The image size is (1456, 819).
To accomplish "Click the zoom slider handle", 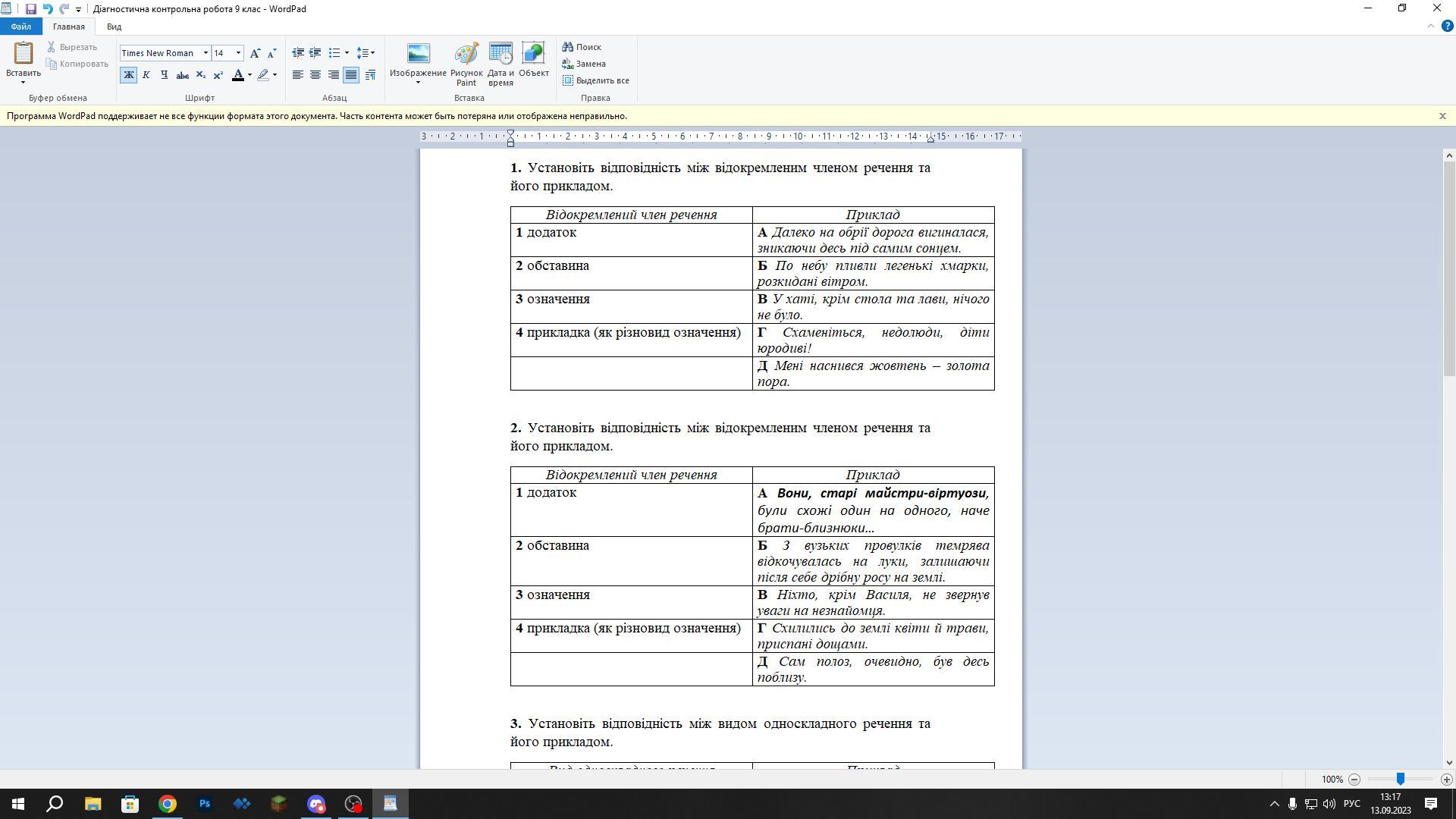I will click(1400, 779).
